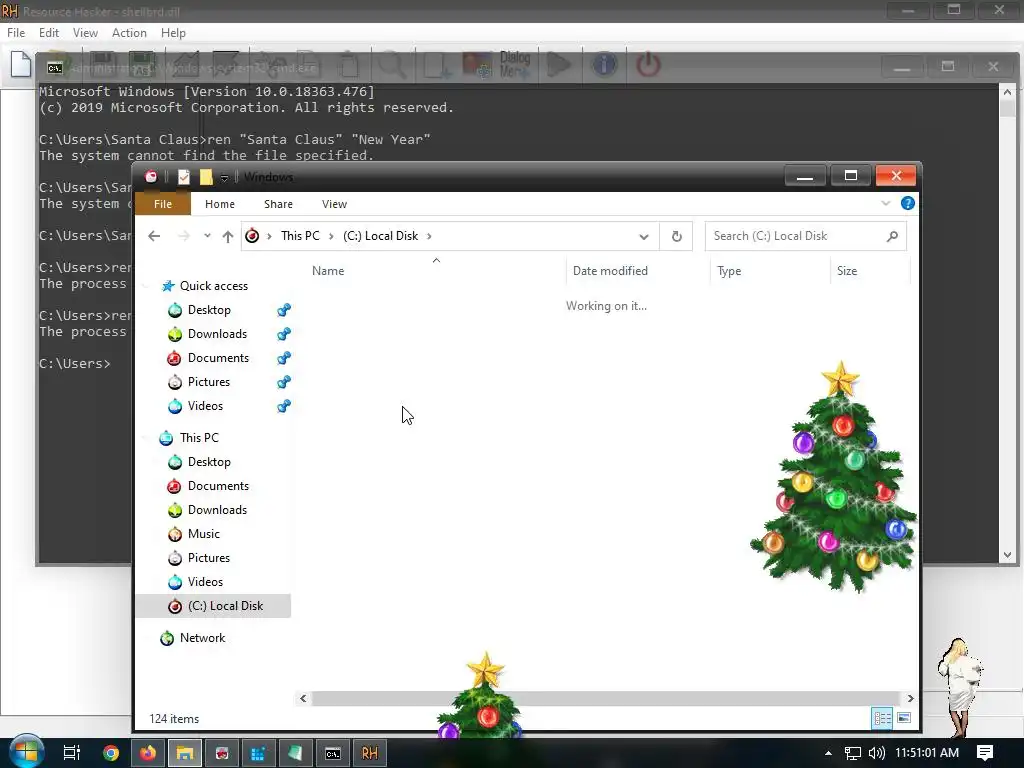Select This PC in navigation tree
The image size is (1024, 768).
tap(199, 438)
